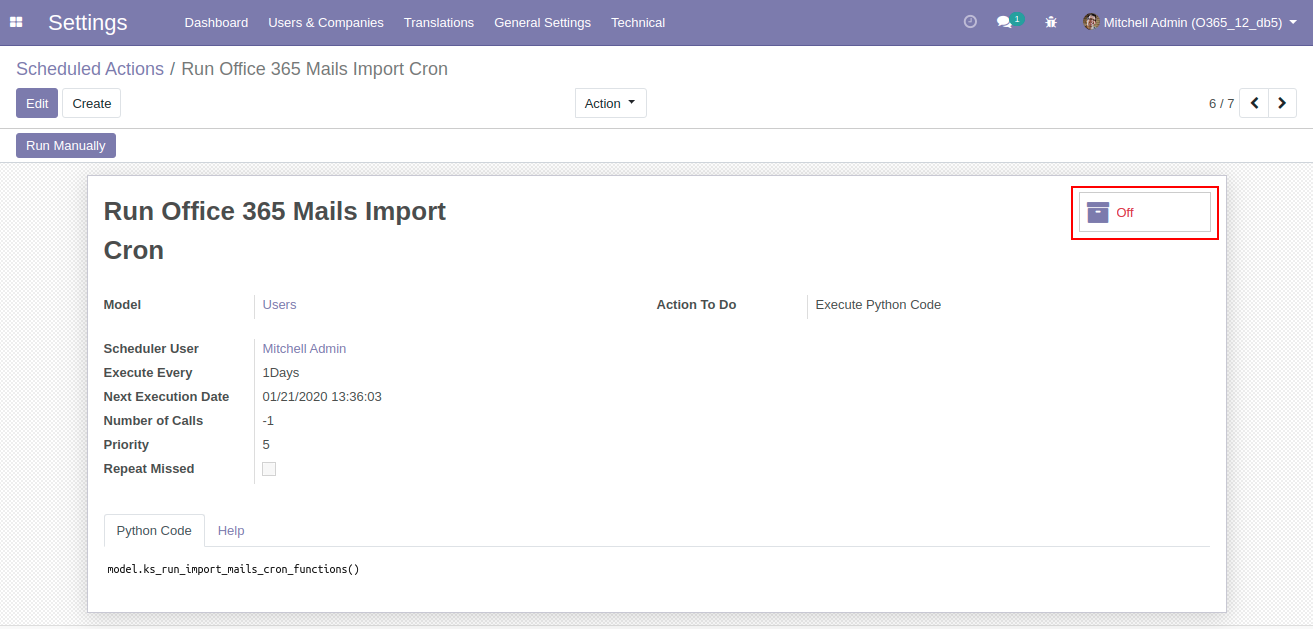Open the apps grid menu icon
The width and height of the screenshot is (1313, 629).
pos(16,22)
